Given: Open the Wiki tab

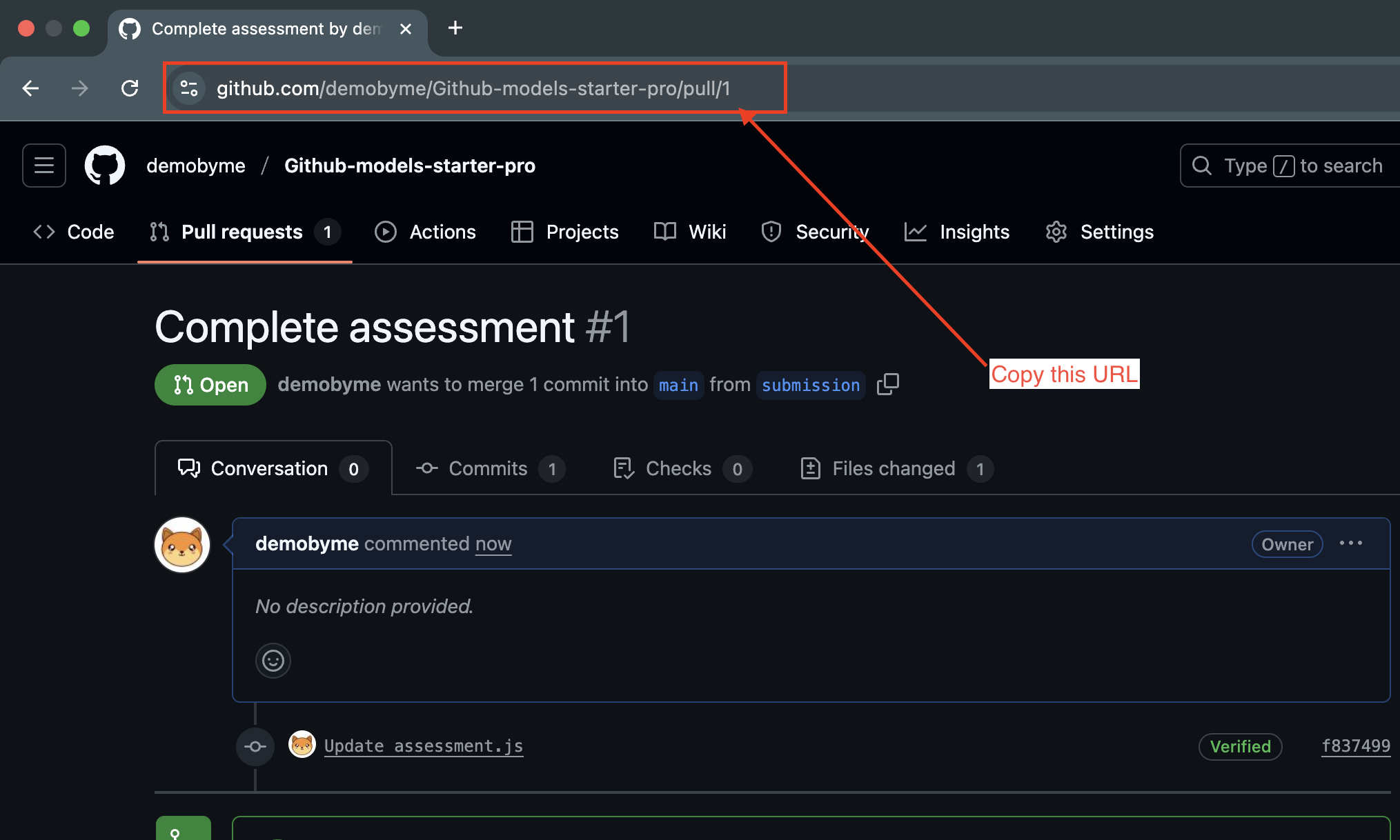Looking at the screenshot, I should click(690, 232).
